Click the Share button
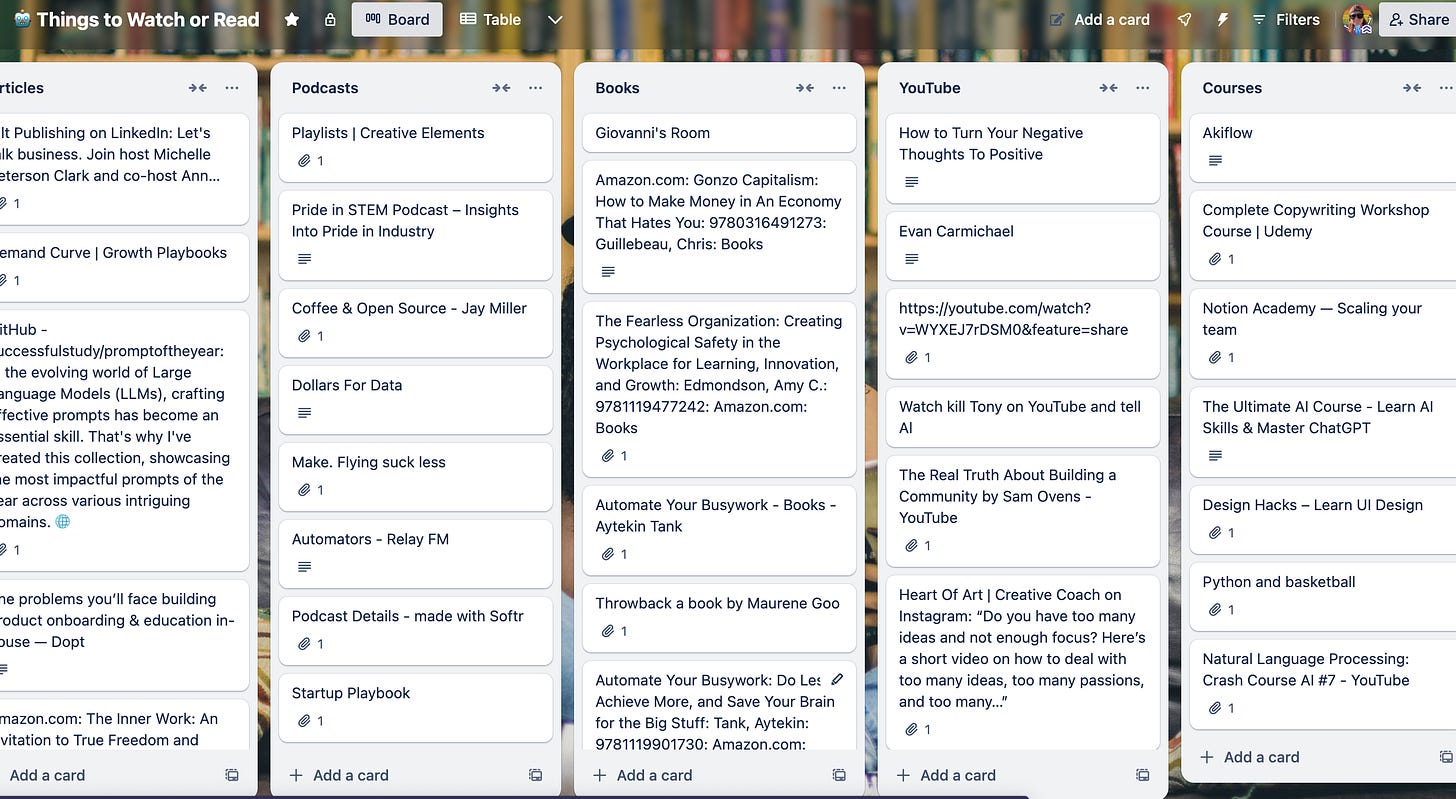 [x=1418, y=19]
